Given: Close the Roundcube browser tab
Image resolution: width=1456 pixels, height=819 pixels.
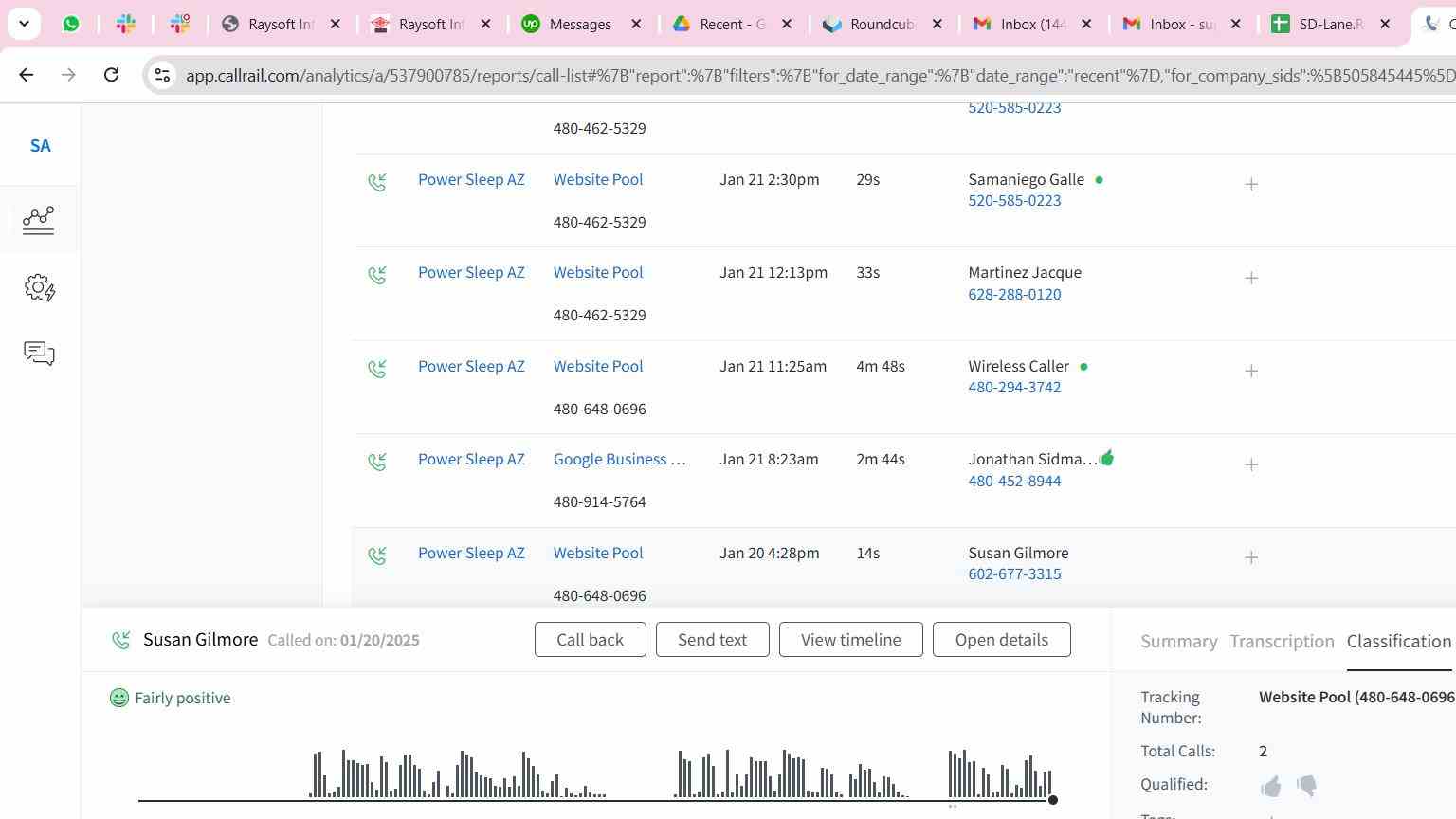Looking at the screenshot, I should 937,24.
